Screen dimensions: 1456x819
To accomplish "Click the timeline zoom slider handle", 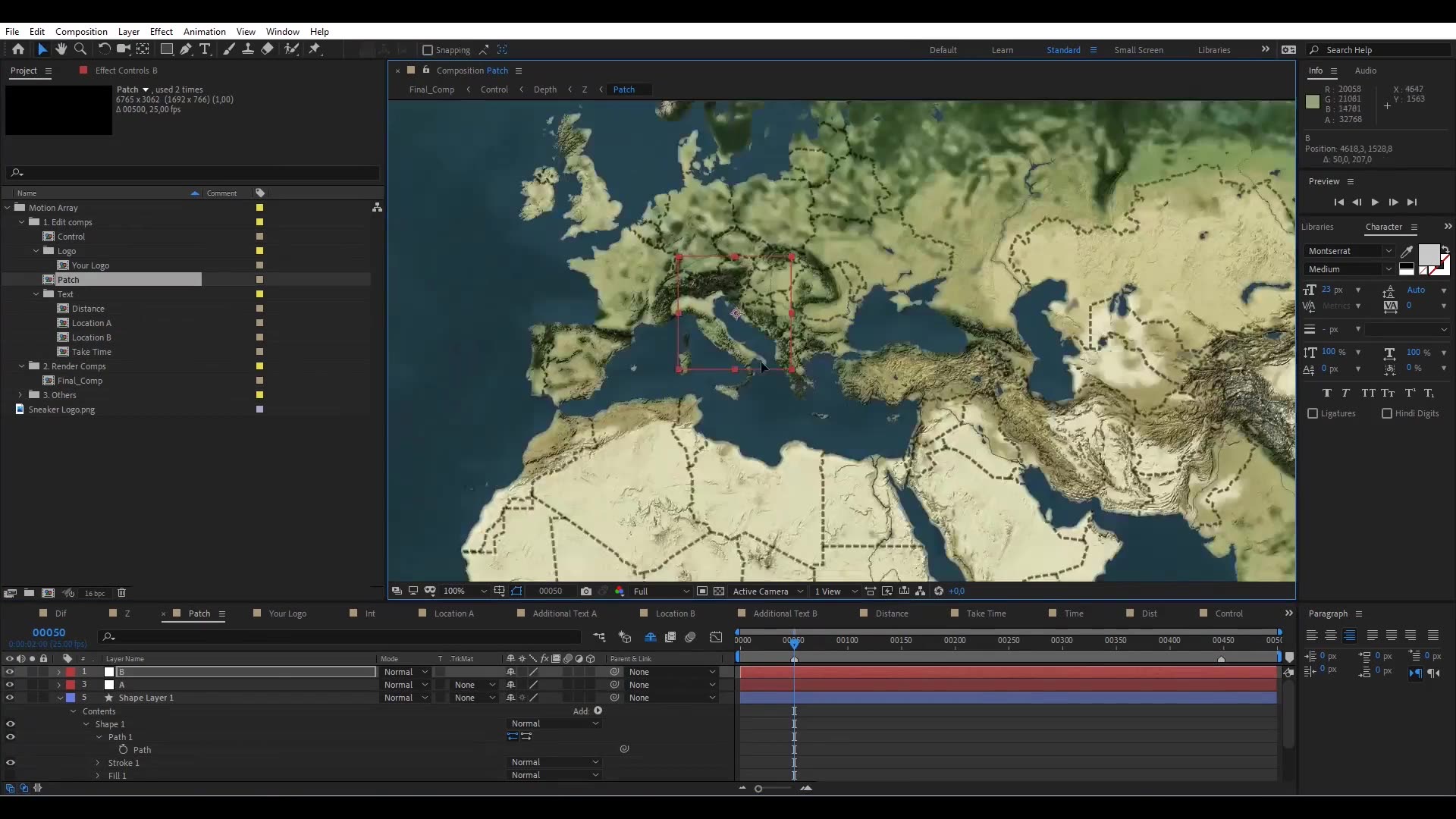I will pos(758,789).
